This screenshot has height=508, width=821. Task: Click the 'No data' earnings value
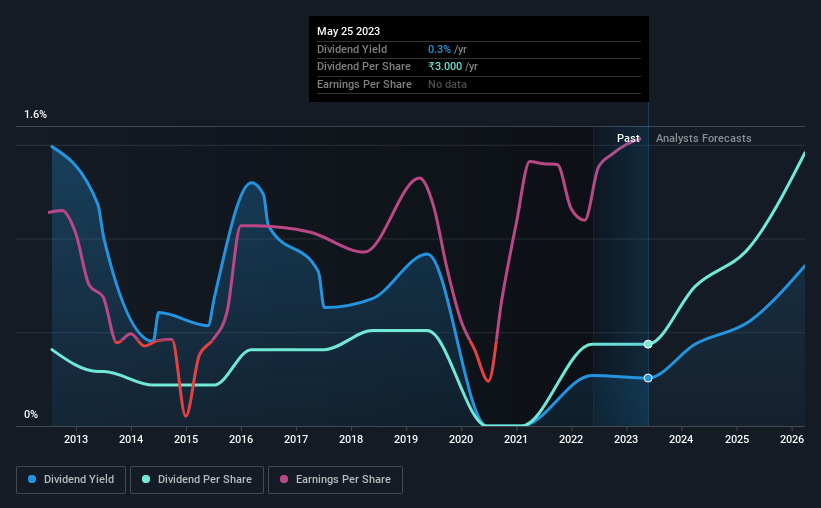(447, 84)
